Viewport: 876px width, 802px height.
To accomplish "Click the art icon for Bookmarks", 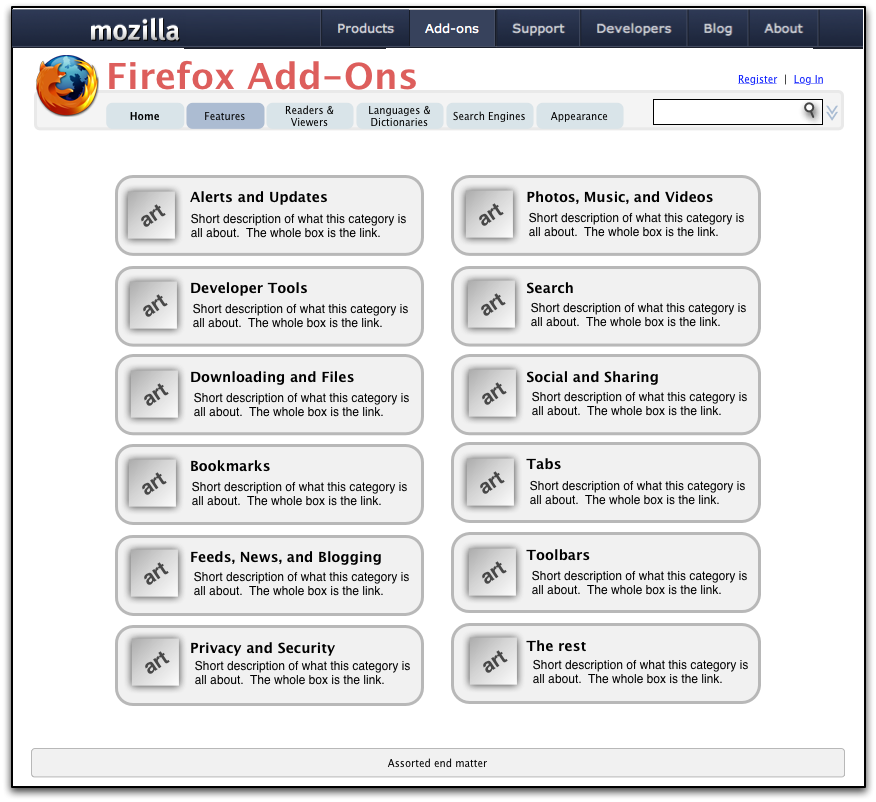I will (153, 483).
